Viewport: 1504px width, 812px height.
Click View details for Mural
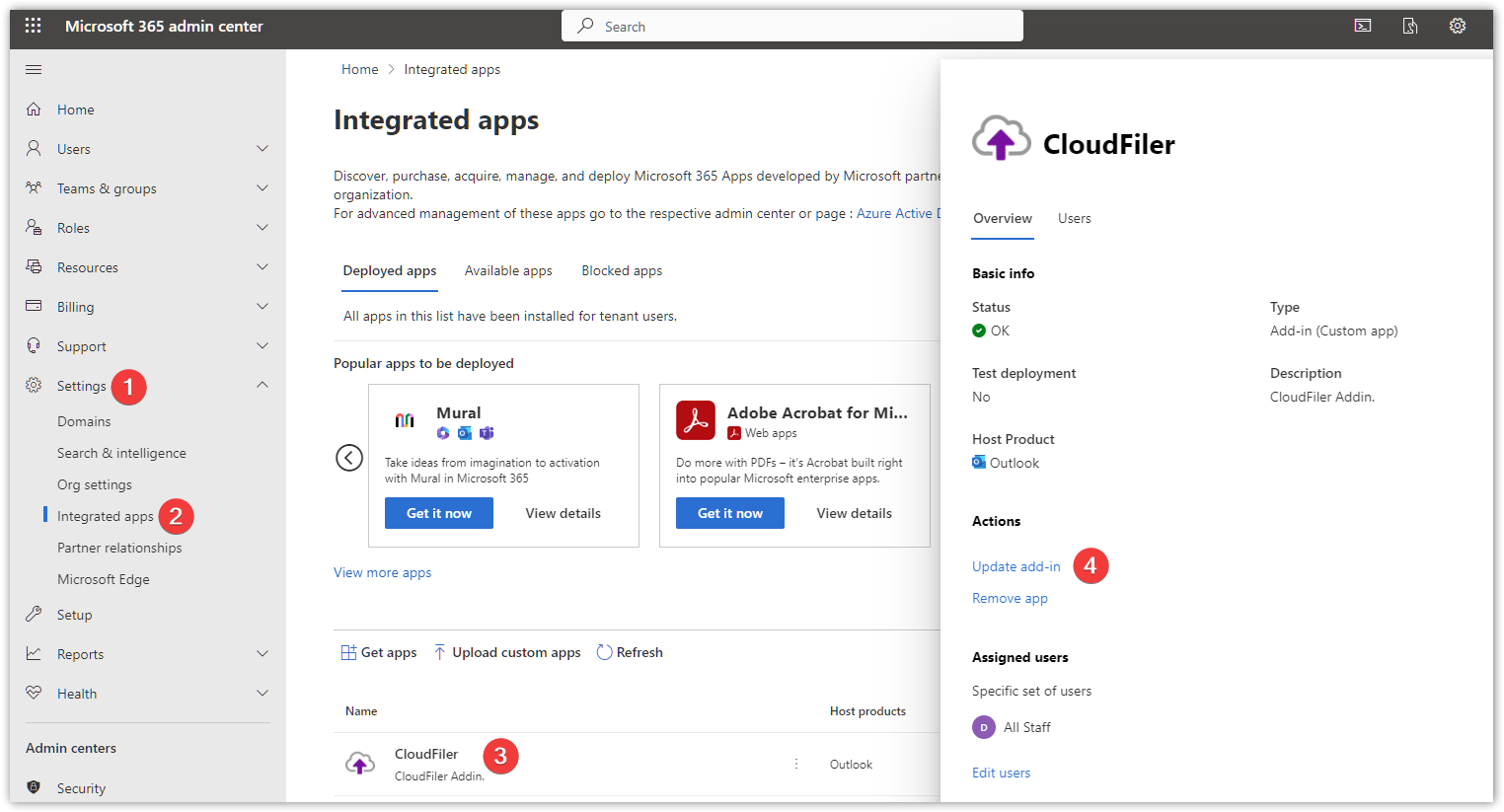coord(564,513)
